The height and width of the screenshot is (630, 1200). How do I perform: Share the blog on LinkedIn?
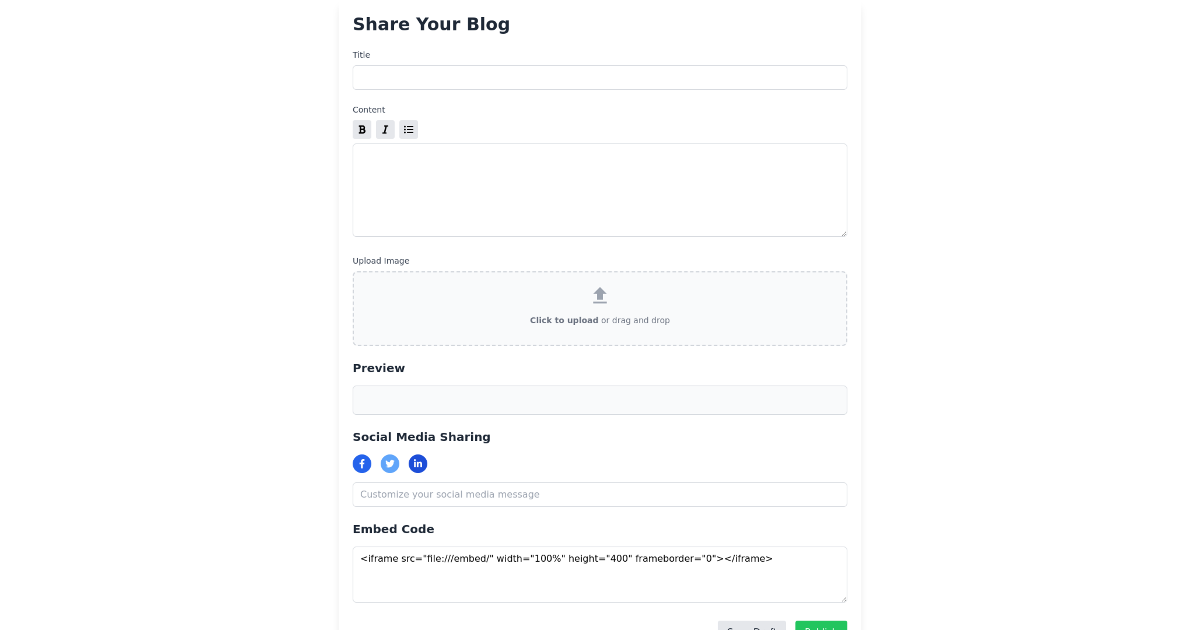[x=418, y=463]
